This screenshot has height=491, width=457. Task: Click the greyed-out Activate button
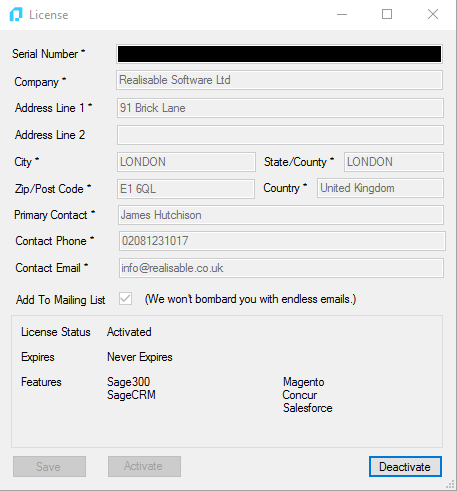pos(144,466)
